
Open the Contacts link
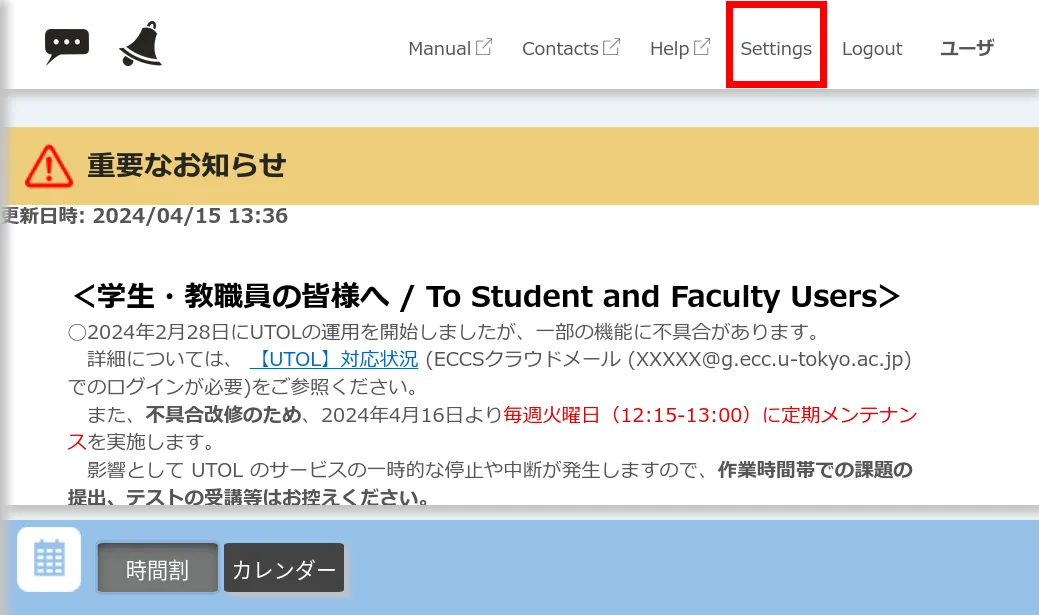pyautogui.click(x=562, y=48)
